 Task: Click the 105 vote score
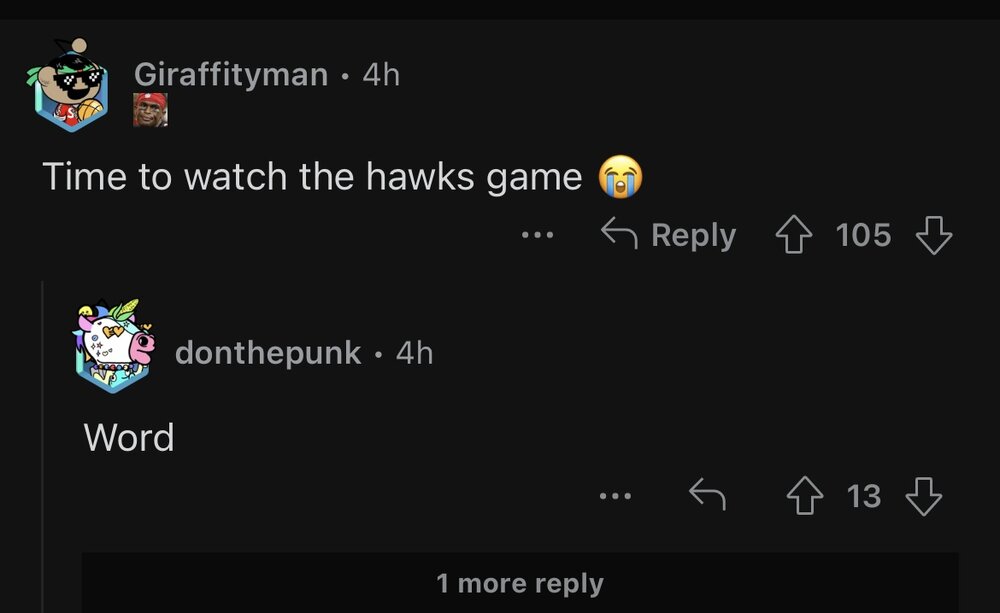(863, 235)
